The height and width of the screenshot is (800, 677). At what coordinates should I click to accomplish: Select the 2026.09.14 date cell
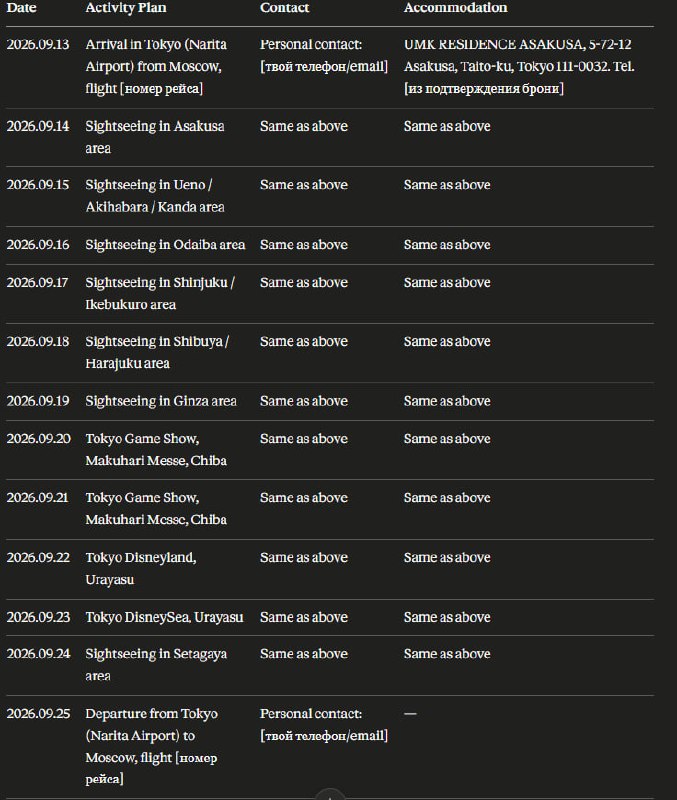point(38,126)
